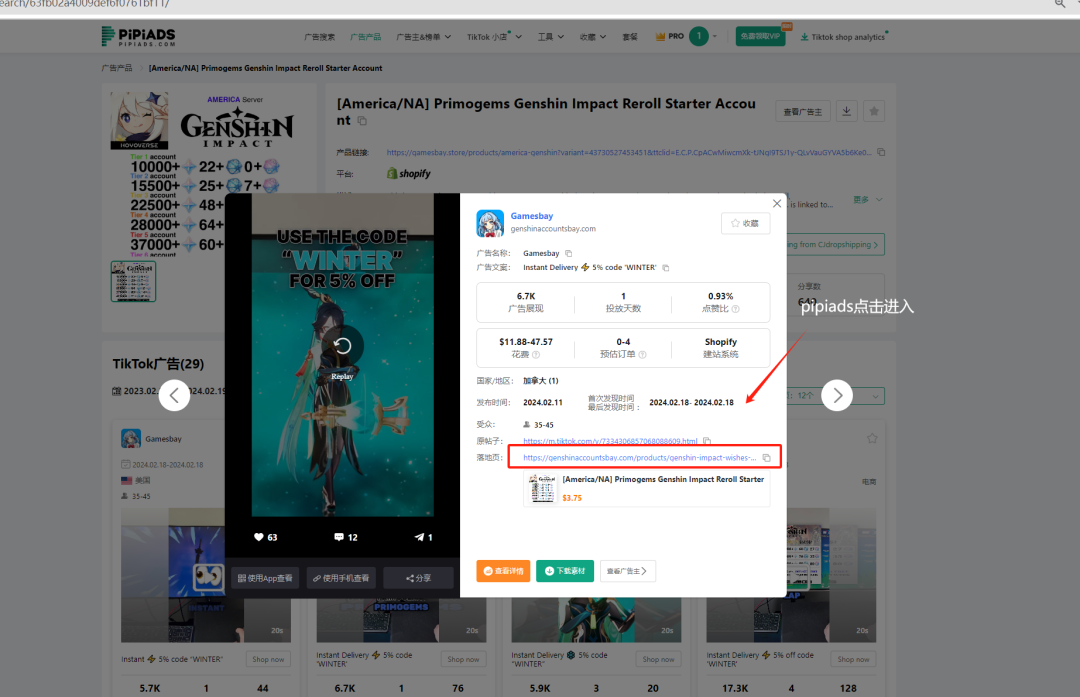The height and width of the screenshot is (697, 1080).
Task: Open Tiktok shop analytics download link
Action: (x=844, y=37)
